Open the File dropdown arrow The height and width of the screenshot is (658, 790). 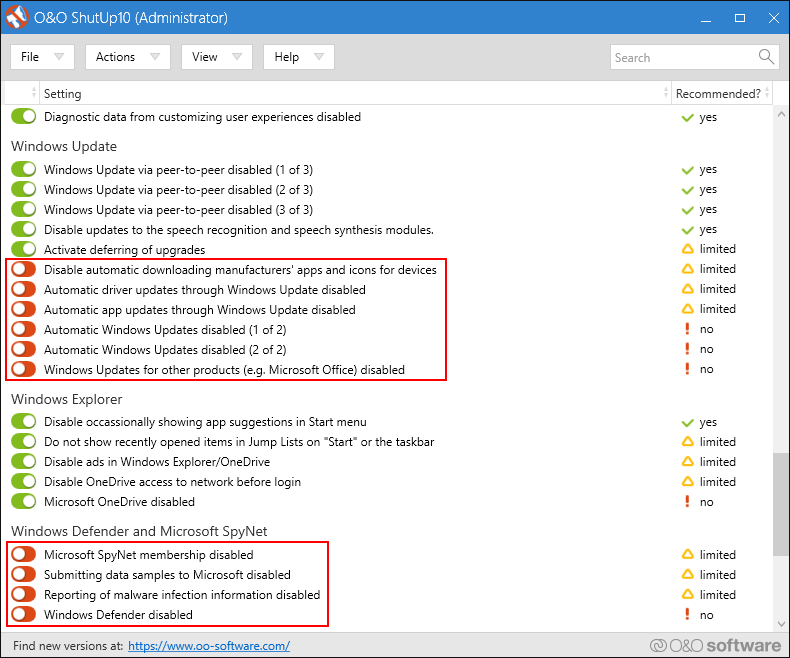coord(59,56)
